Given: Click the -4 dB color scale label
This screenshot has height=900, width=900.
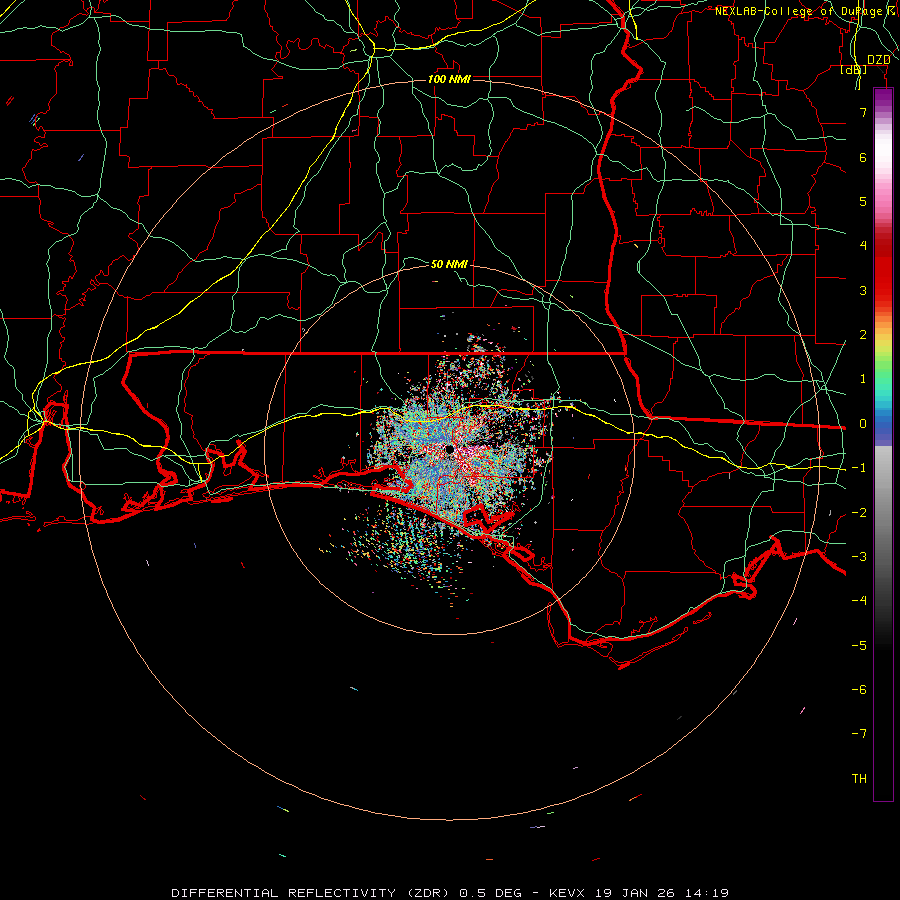Looking at the screenshot, I should (859, 601).
